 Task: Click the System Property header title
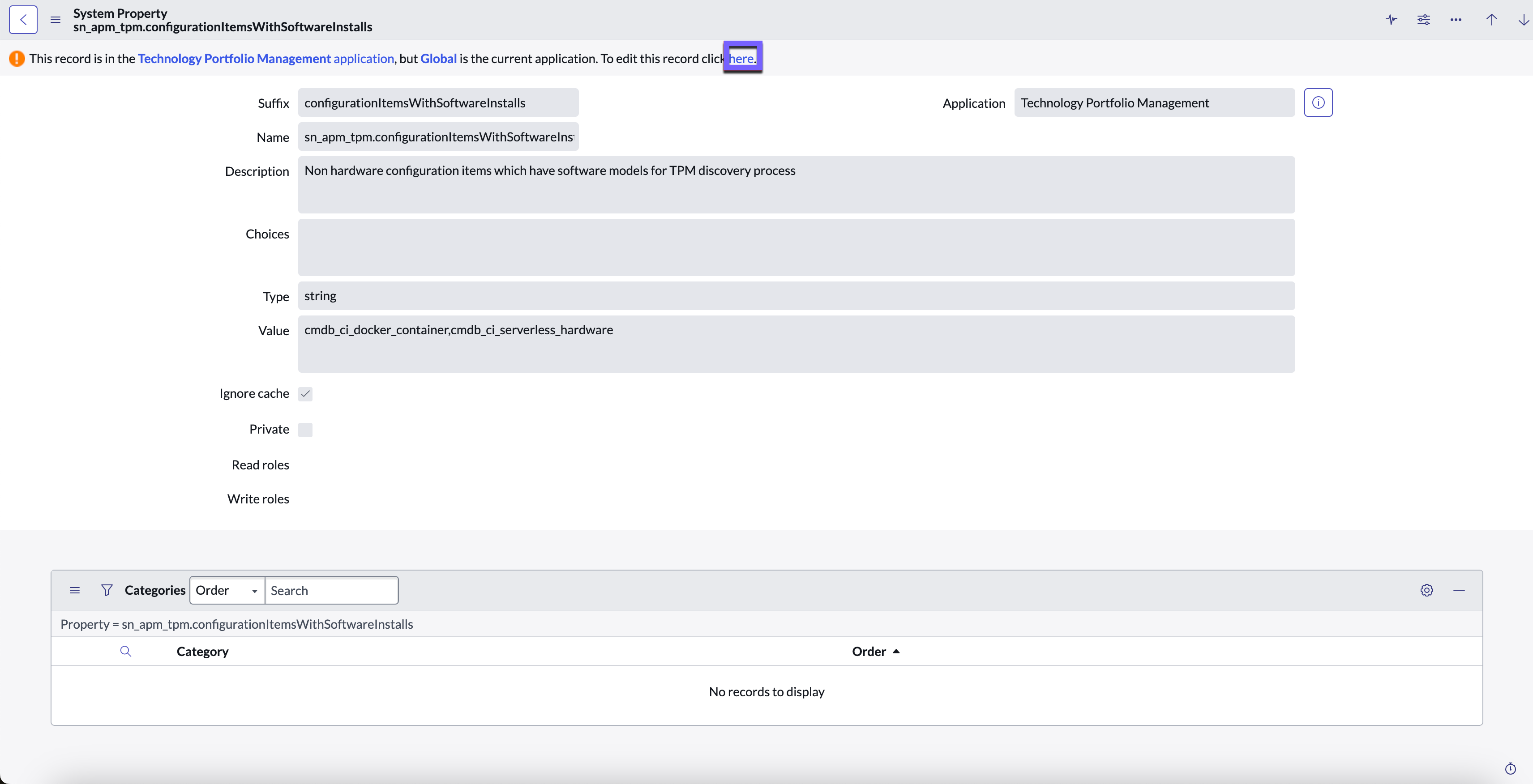[120, 13]
